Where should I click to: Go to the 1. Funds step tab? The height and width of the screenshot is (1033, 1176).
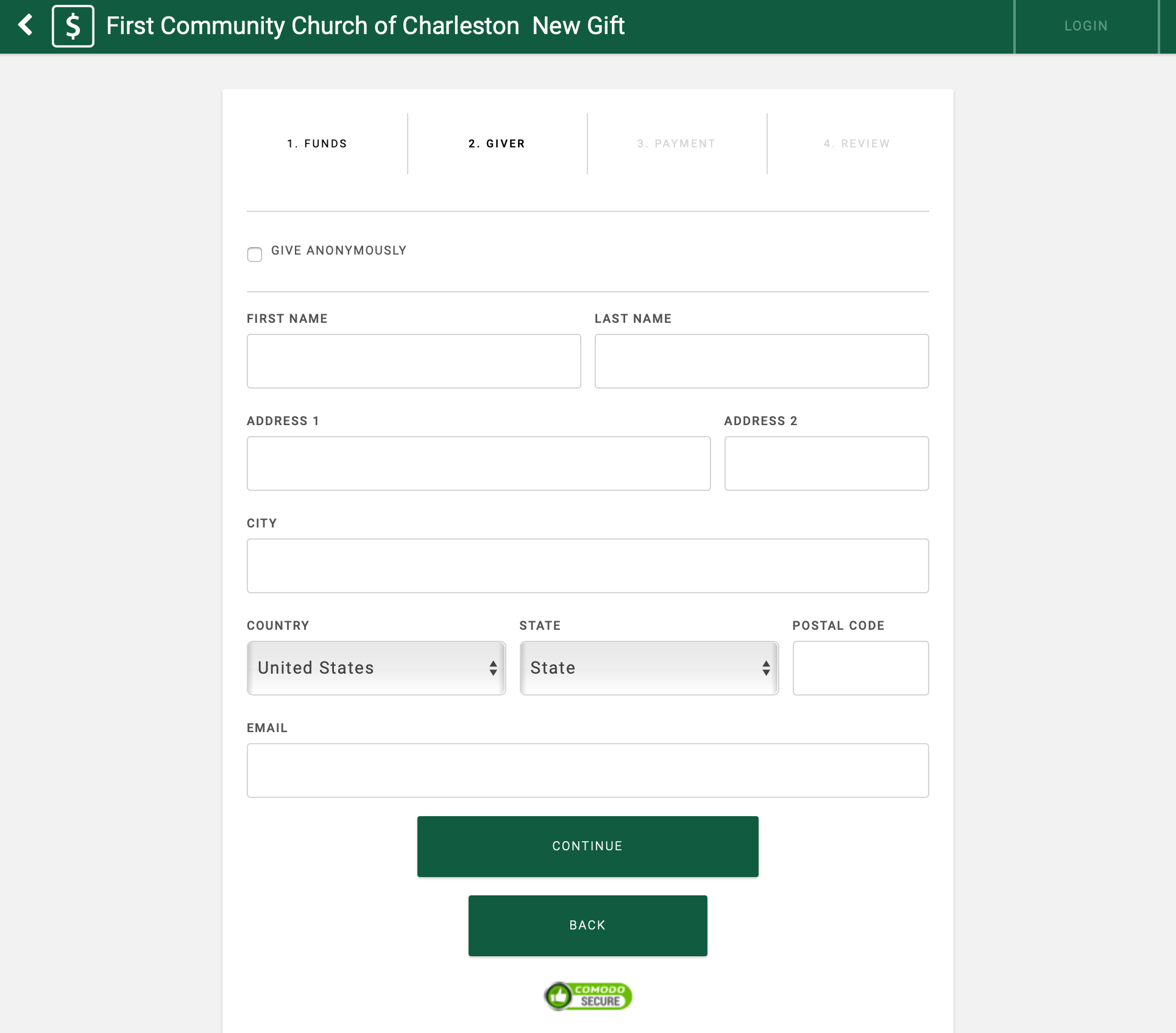point(317,144)
